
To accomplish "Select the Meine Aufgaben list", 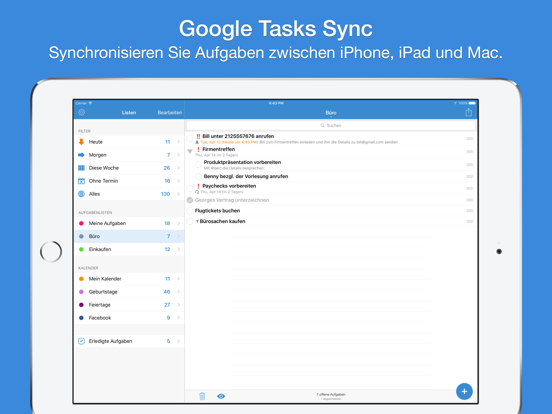I will pos(129,223).
